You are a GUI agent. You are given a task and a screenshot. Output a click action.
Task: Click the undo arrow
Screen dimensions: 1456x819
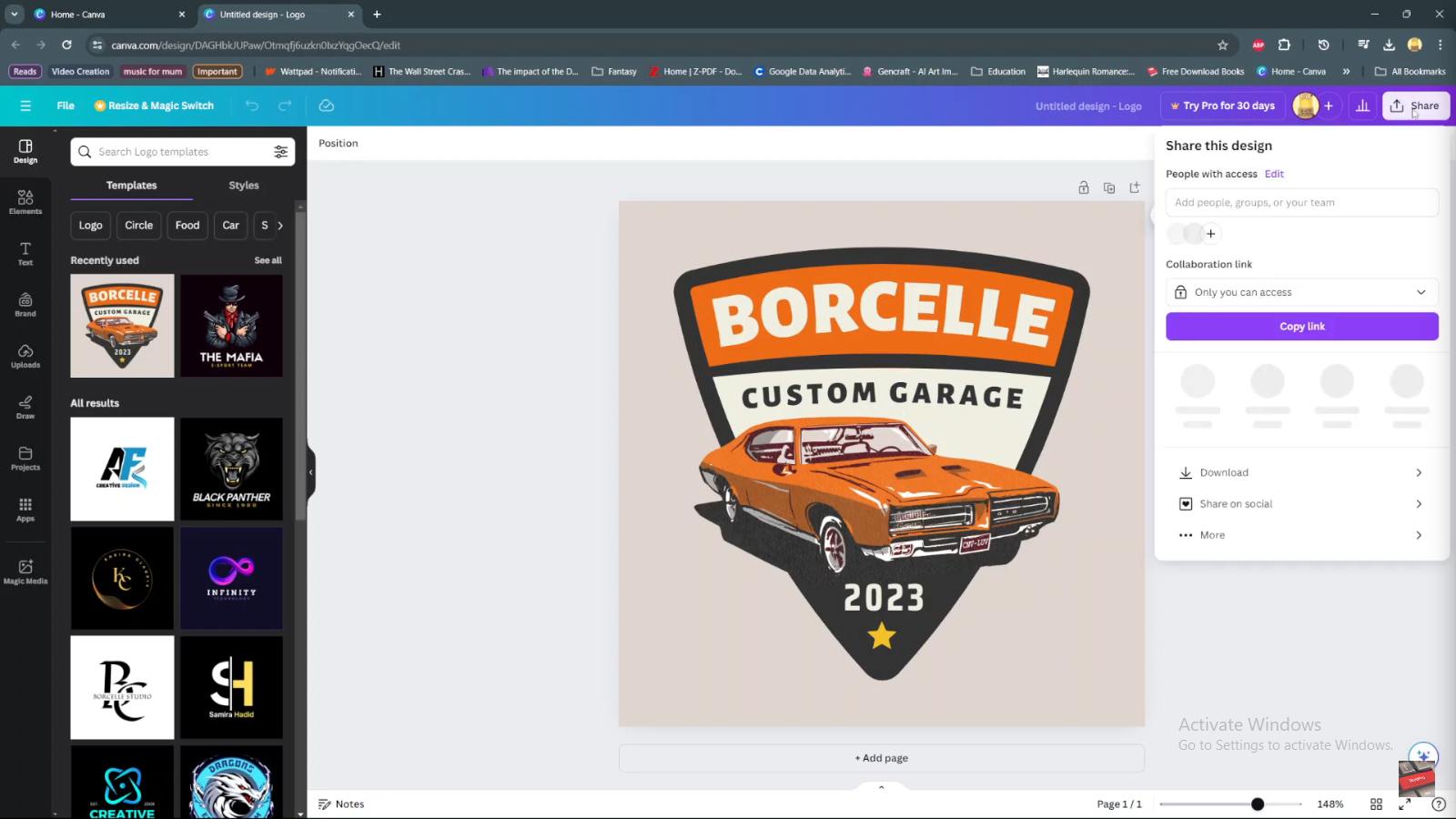tap(252, 106)
